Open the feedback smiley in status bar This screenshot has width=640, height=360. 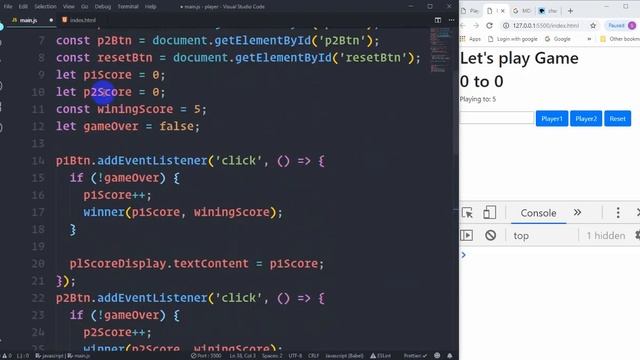(437, 356)
